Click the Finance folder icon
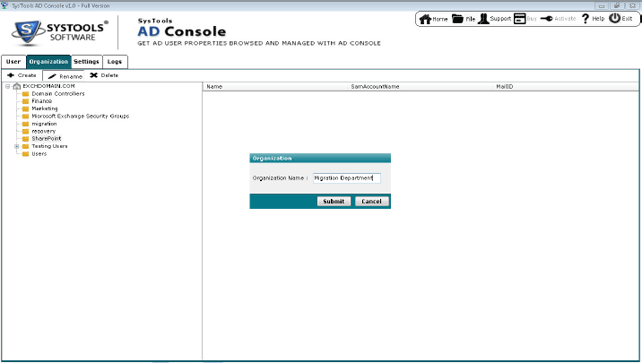Screen dimensions: 642x363 [x=25, y=101]
